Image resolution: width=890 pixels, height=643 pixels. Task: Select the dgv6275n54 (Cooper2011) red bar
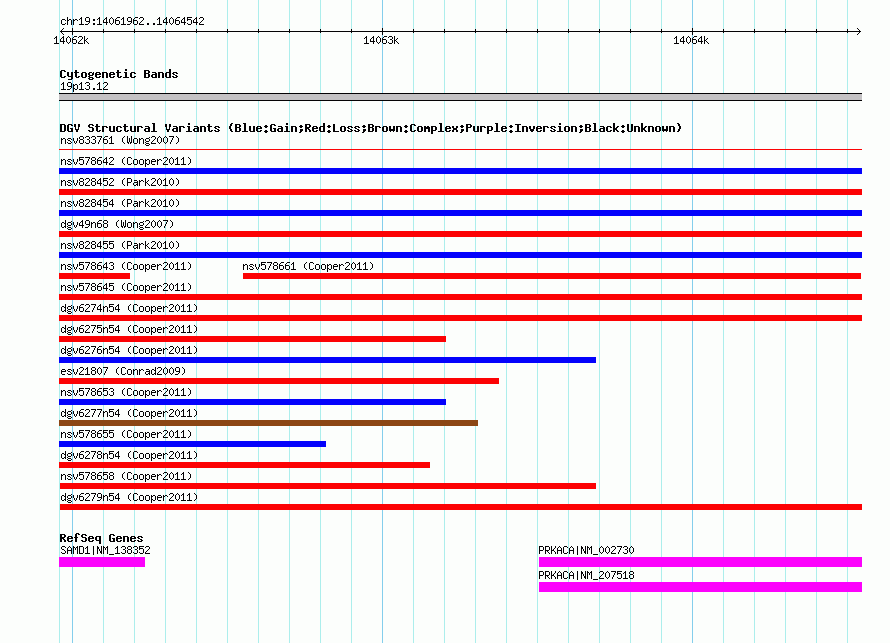253,339
